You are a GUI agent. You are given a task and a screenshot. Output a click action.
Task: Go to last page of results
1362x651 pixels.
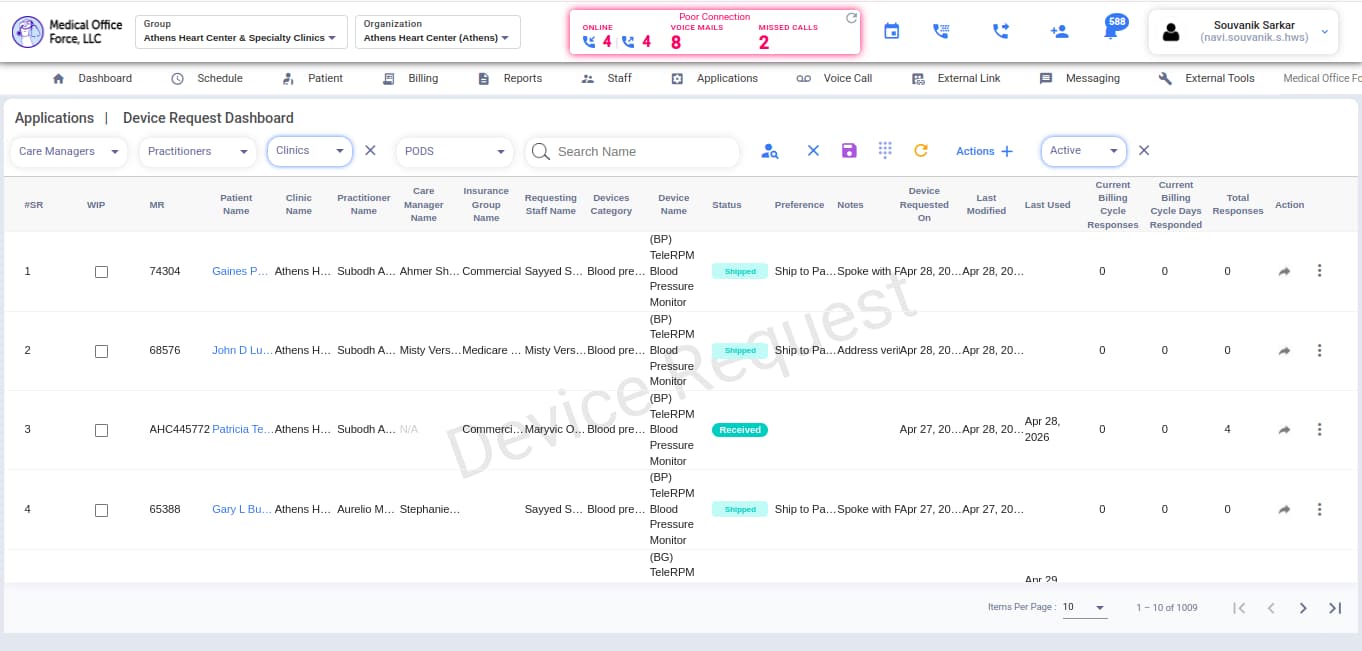(x=1335, y=608)
